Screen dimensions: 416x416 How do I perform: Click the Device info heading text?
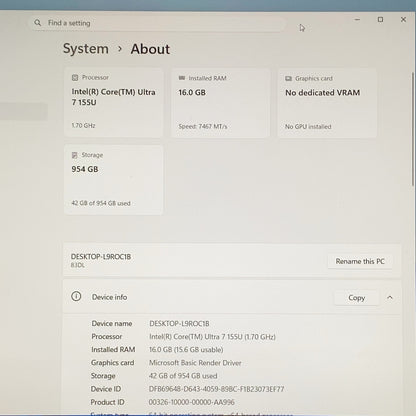click(x=109, y=297)
